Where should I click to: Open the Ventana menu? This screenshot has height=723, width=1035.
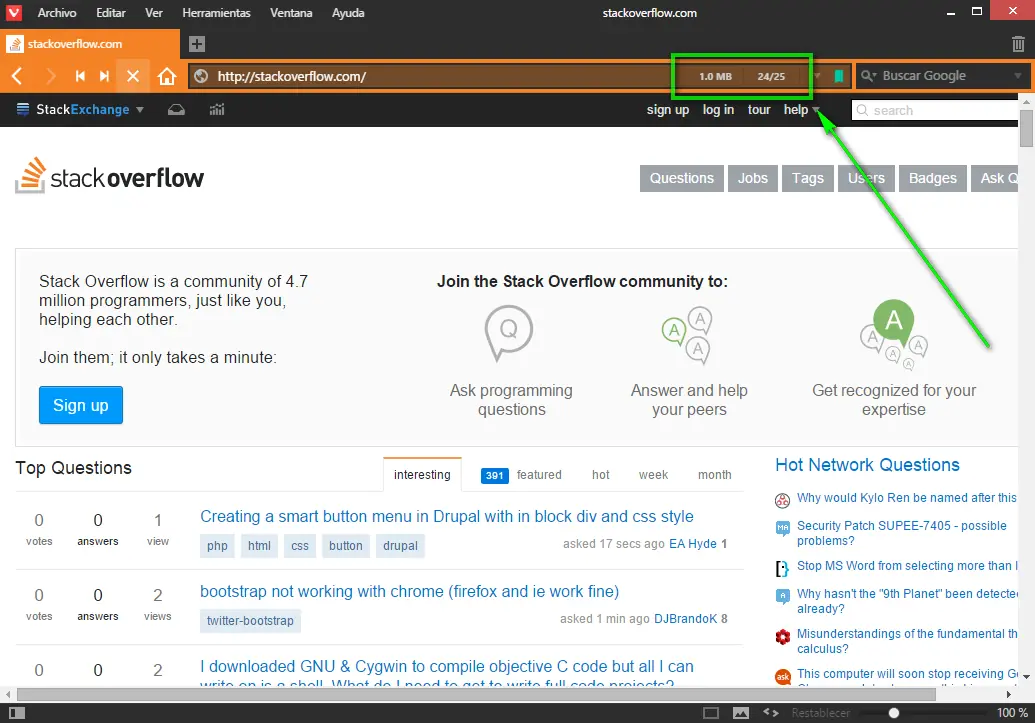(x=291, y=13)
